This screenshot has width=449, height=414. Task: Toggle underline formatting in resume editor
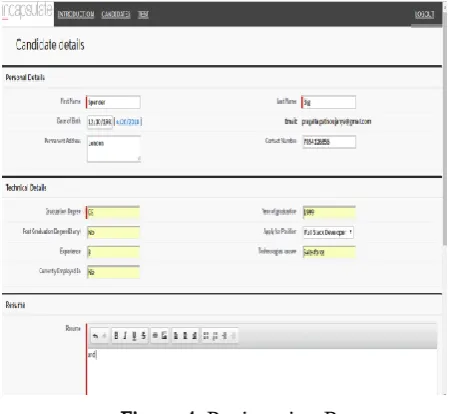click(134, 336)
